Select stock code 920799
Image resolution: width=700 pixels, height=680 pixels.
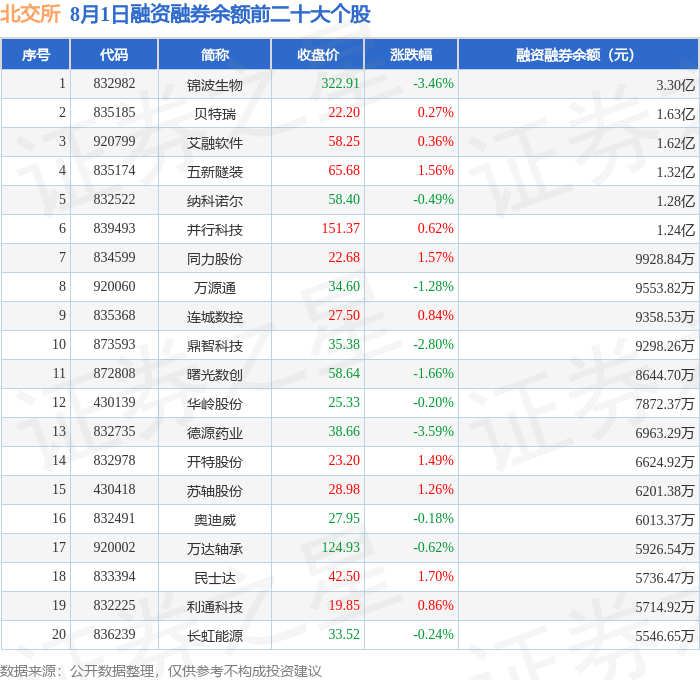click(114, 142)
